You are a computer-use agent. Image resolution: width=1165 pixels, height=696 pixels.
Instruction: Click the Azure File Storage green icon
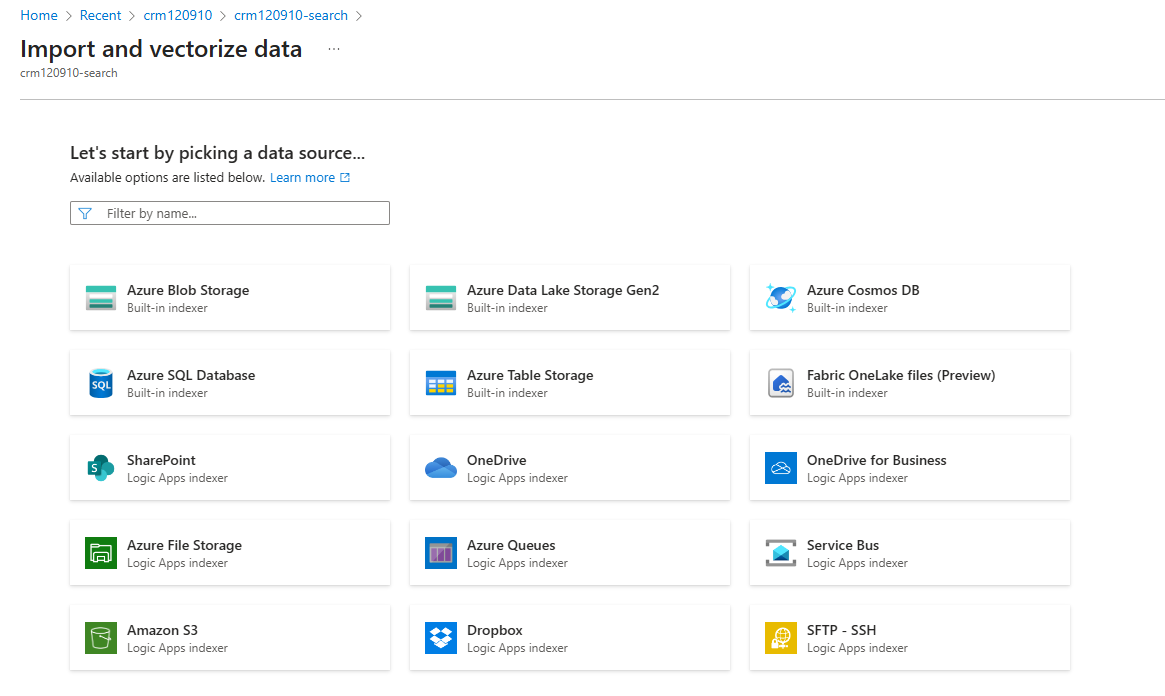point(100,553)
